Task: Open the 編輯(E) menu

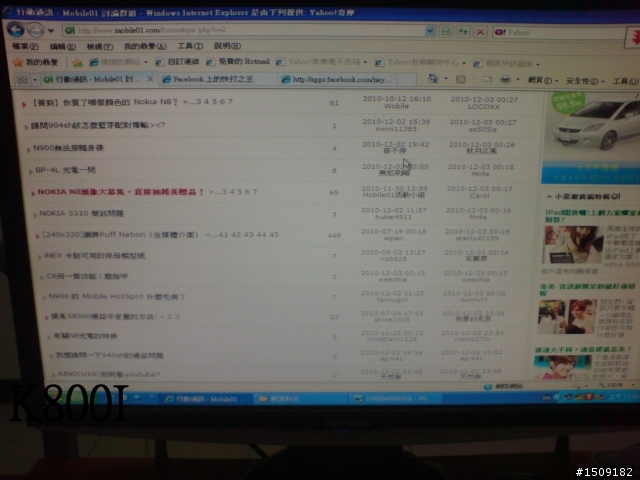Action: (62, 47)
